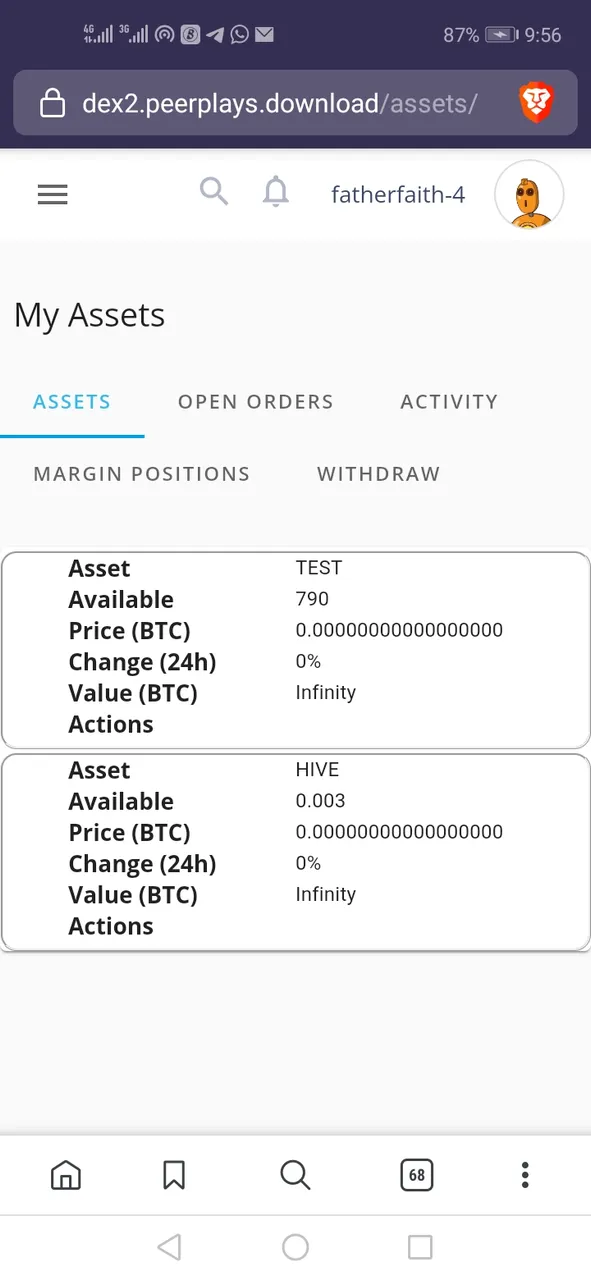Go to browser home page

(x=65, y=1175)
